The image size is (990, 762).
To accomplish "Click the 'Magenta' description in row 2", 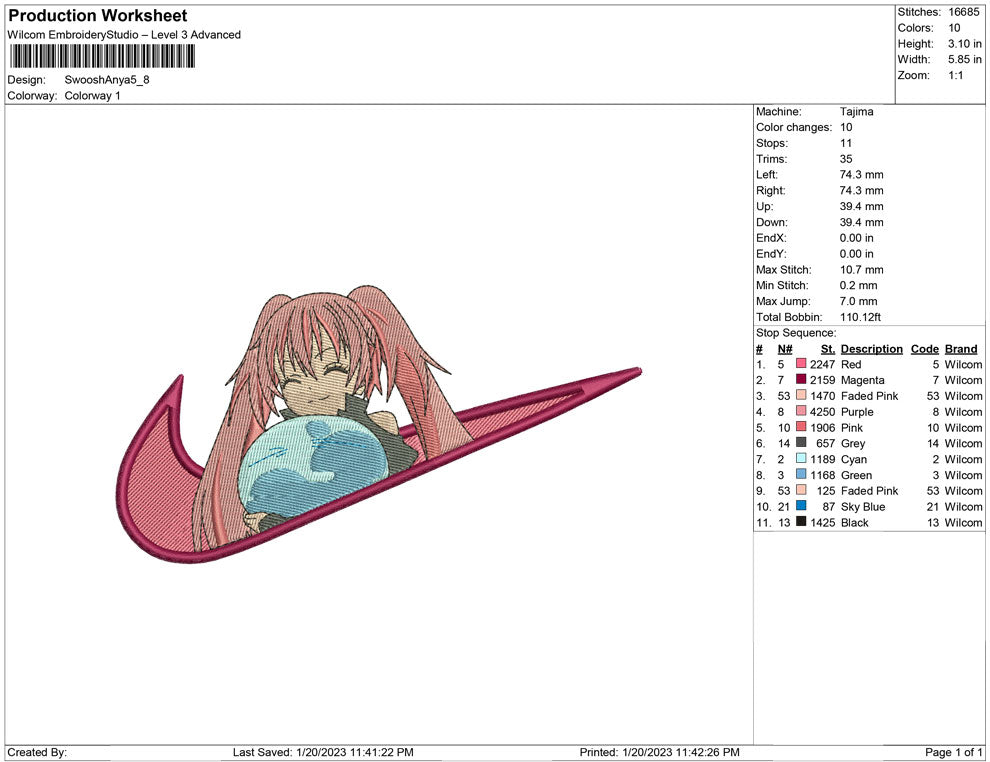I will pyautogui.click(x=862, y=380).
